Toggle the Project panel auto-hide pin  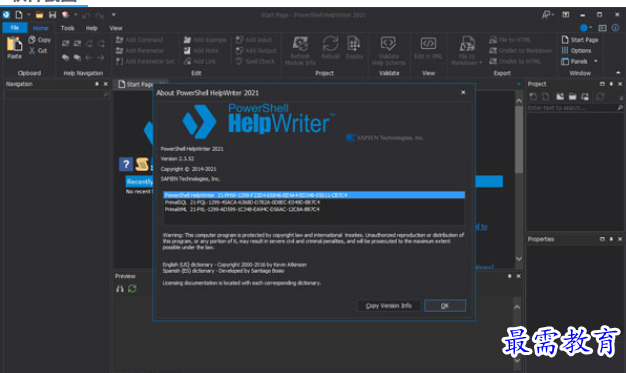(x=611, y=84)
